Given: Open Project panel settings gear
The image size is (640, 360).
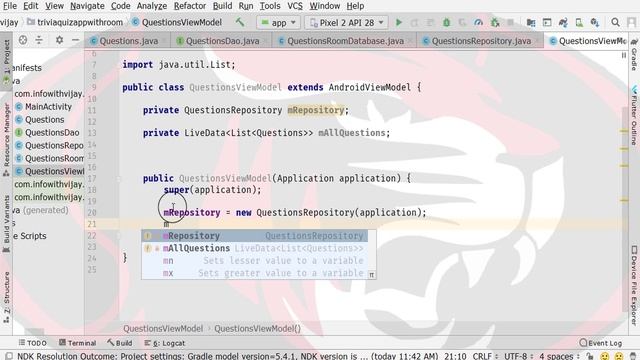Looking at the screenshot, I should tap(59, 40).
